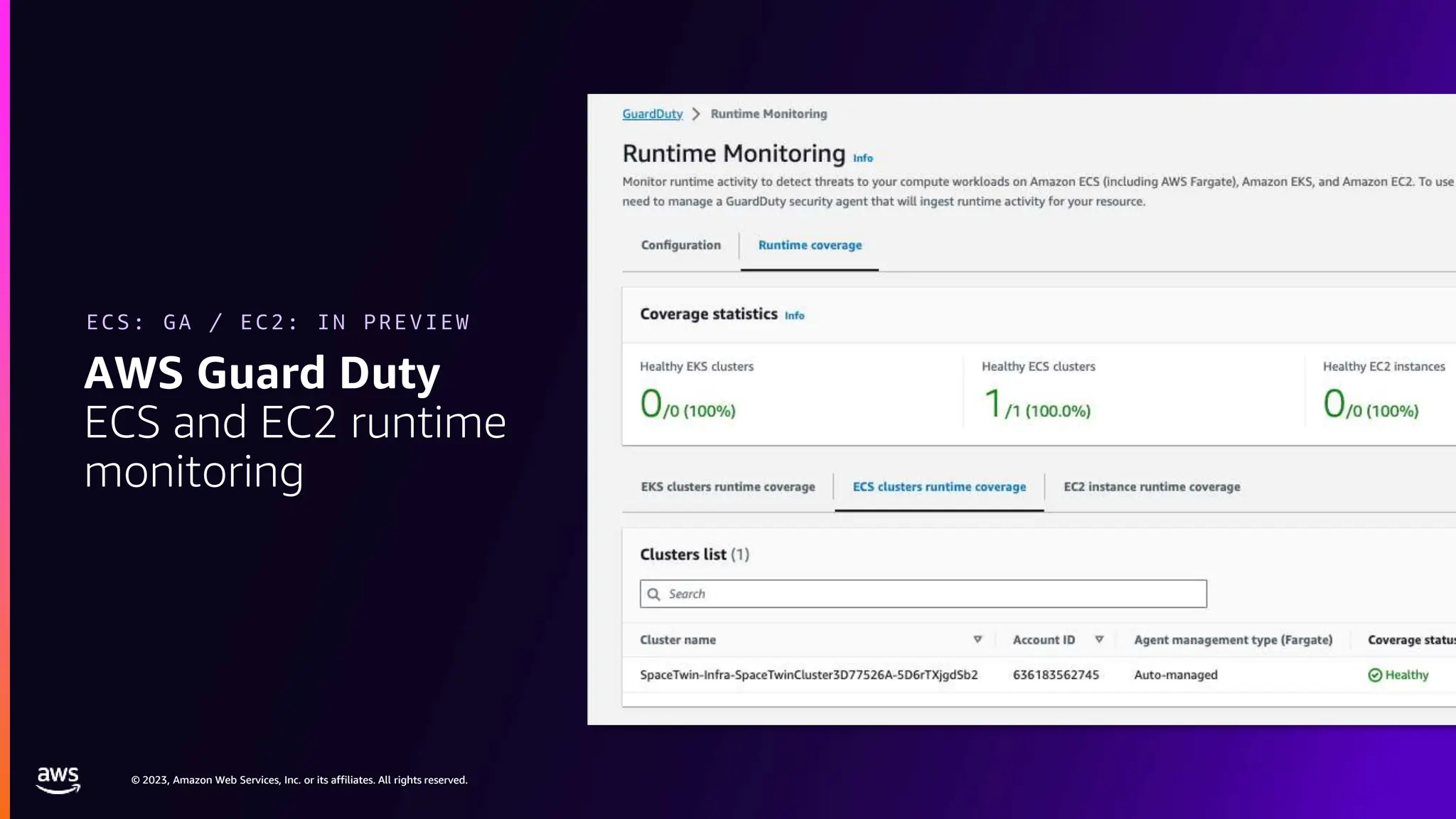Switch to the Configuration tab

[x=680, y=245]
